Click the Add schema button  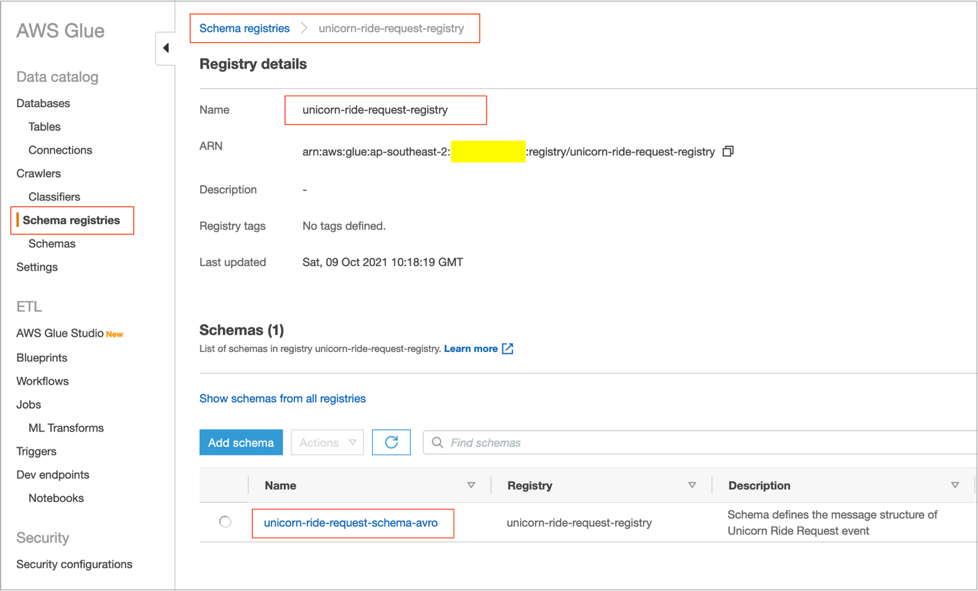(241, 443)
